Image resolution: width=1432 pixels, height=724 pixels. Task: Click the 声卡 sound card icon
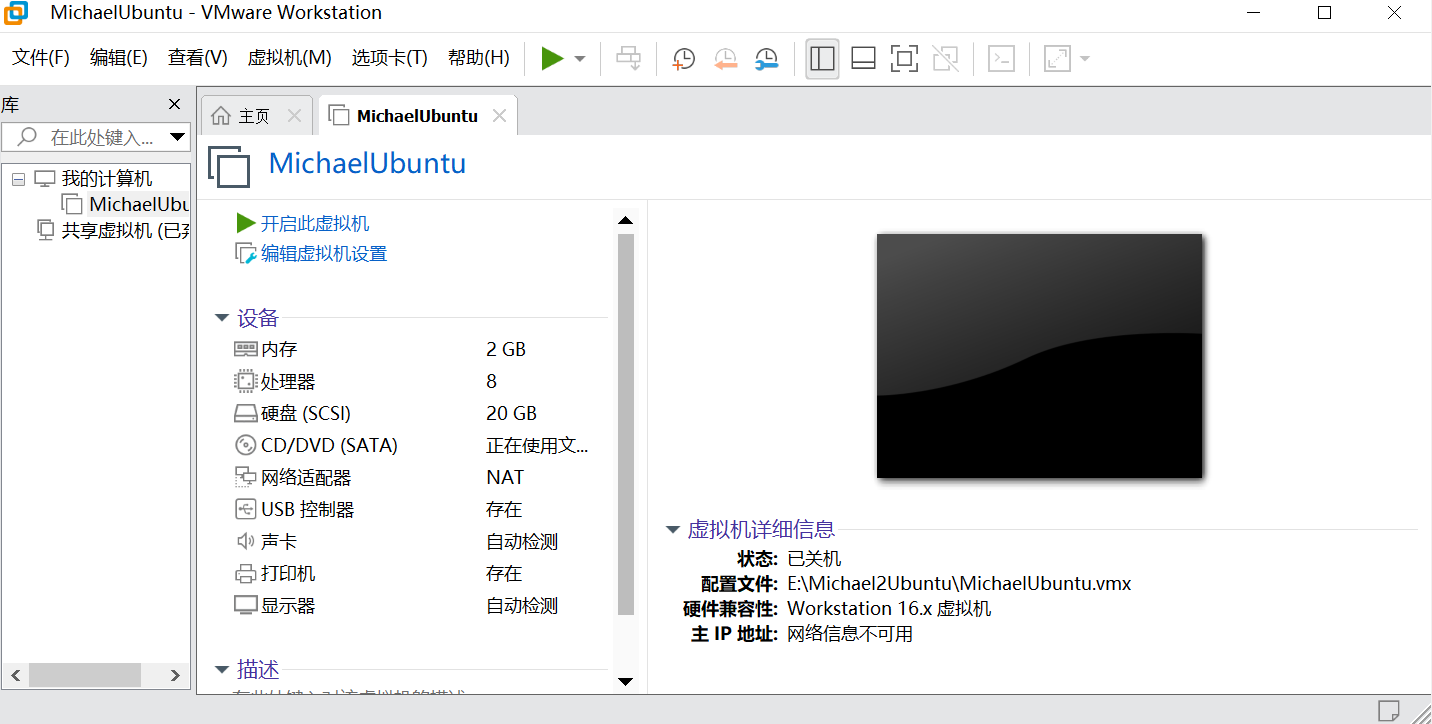pos(245,541)
